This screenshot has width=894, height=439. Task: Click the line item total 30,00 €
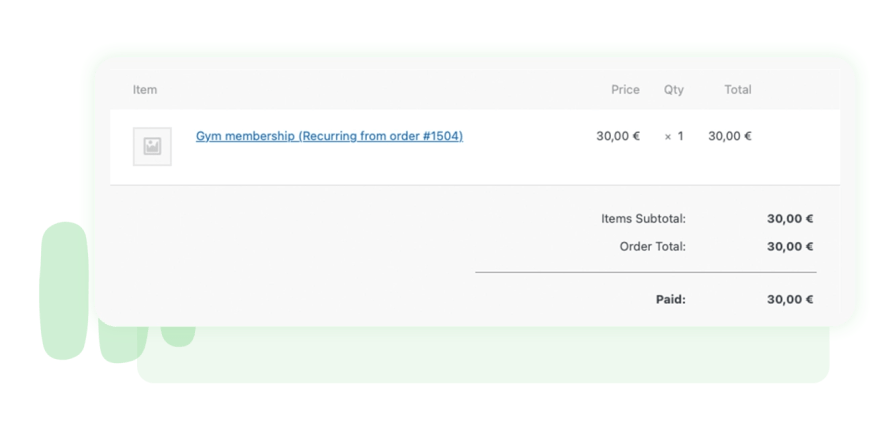pyautogui.click(x=730, y=136)
